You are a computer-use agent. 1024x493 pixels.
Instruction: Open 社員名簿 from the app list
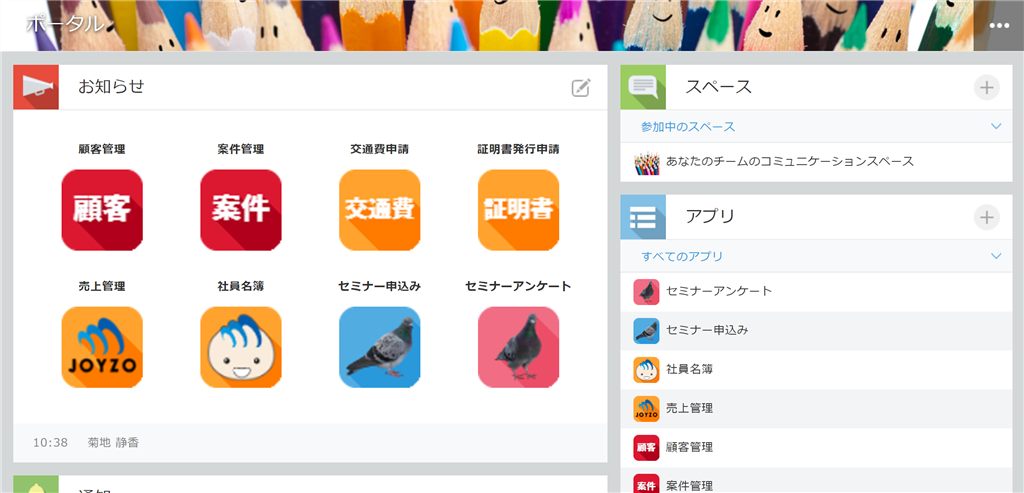[x=690, y=370]
